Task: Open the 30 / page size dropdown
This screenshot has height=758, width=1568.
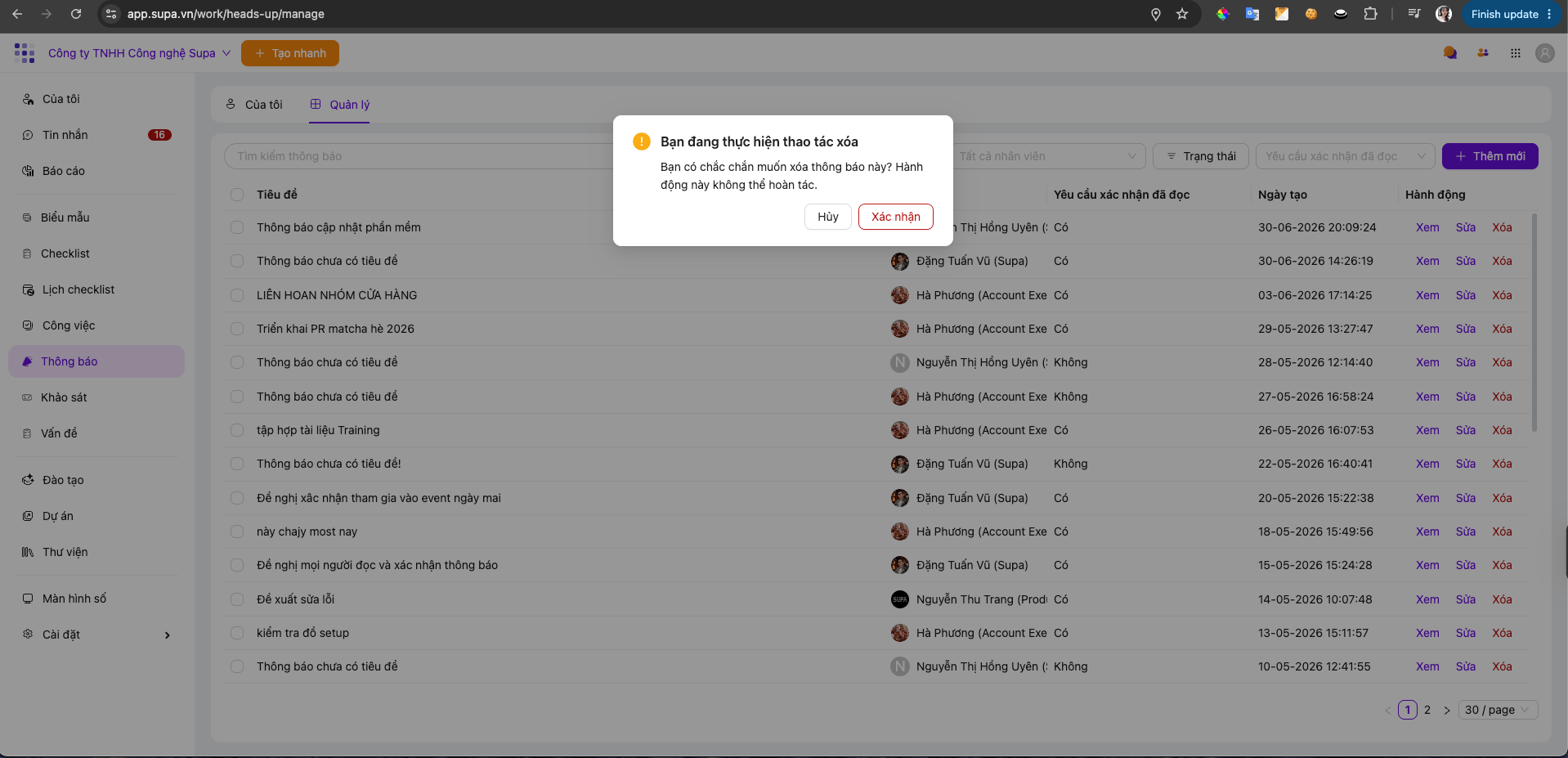Action: (1498, 710)
